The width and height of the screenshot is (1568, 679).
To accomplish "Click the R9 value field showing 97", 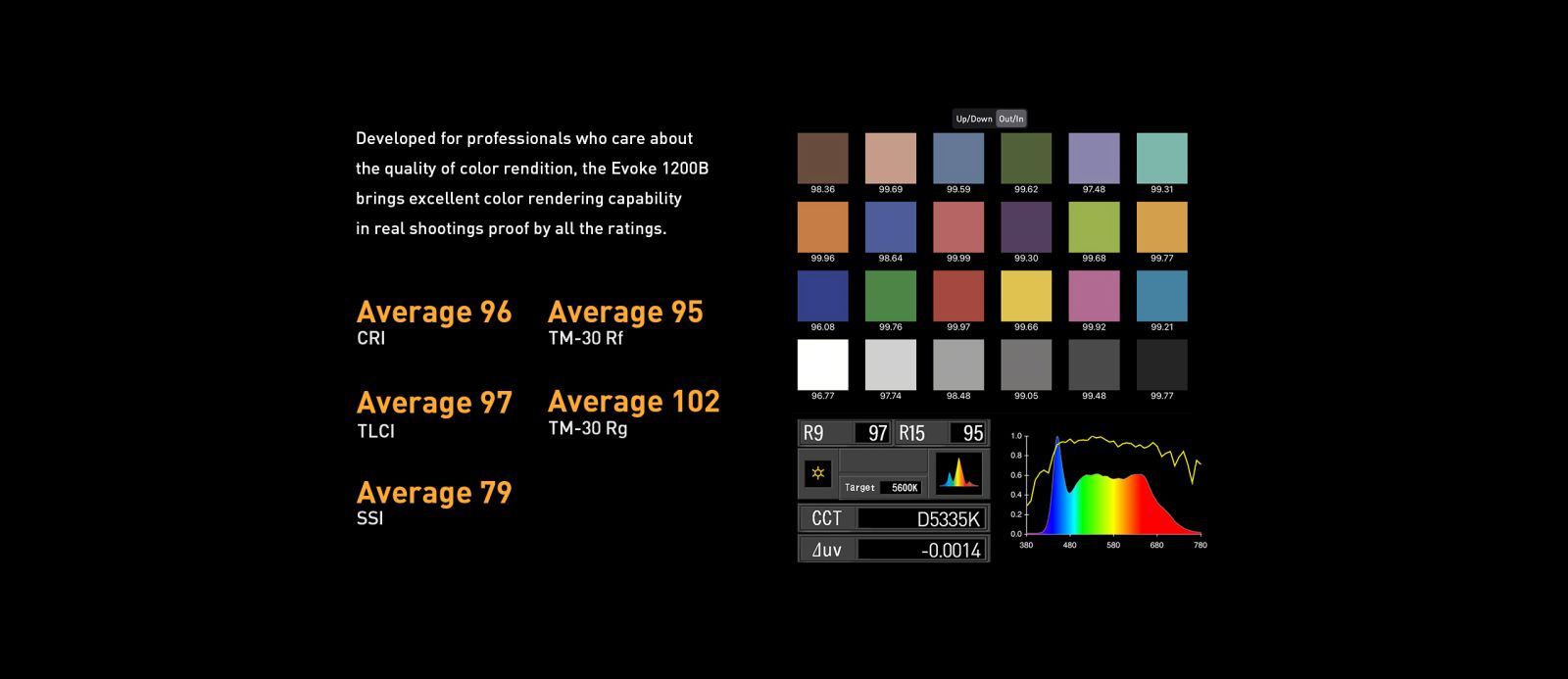I will click(871, 433).
